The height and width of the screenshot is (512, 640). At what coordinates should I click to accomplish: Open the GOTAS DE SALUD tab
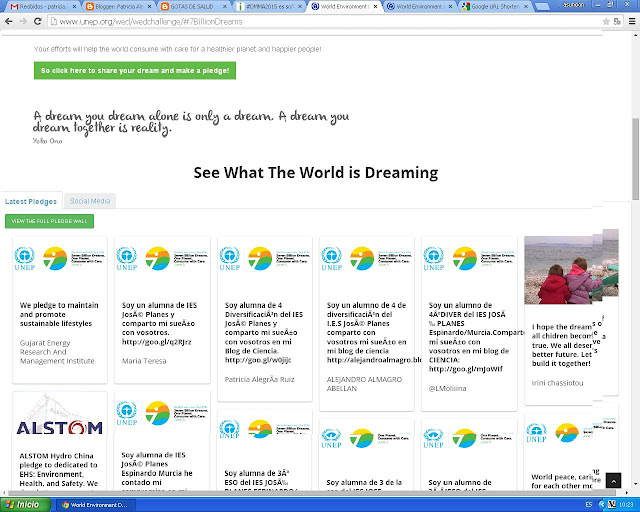coord(193,7)
